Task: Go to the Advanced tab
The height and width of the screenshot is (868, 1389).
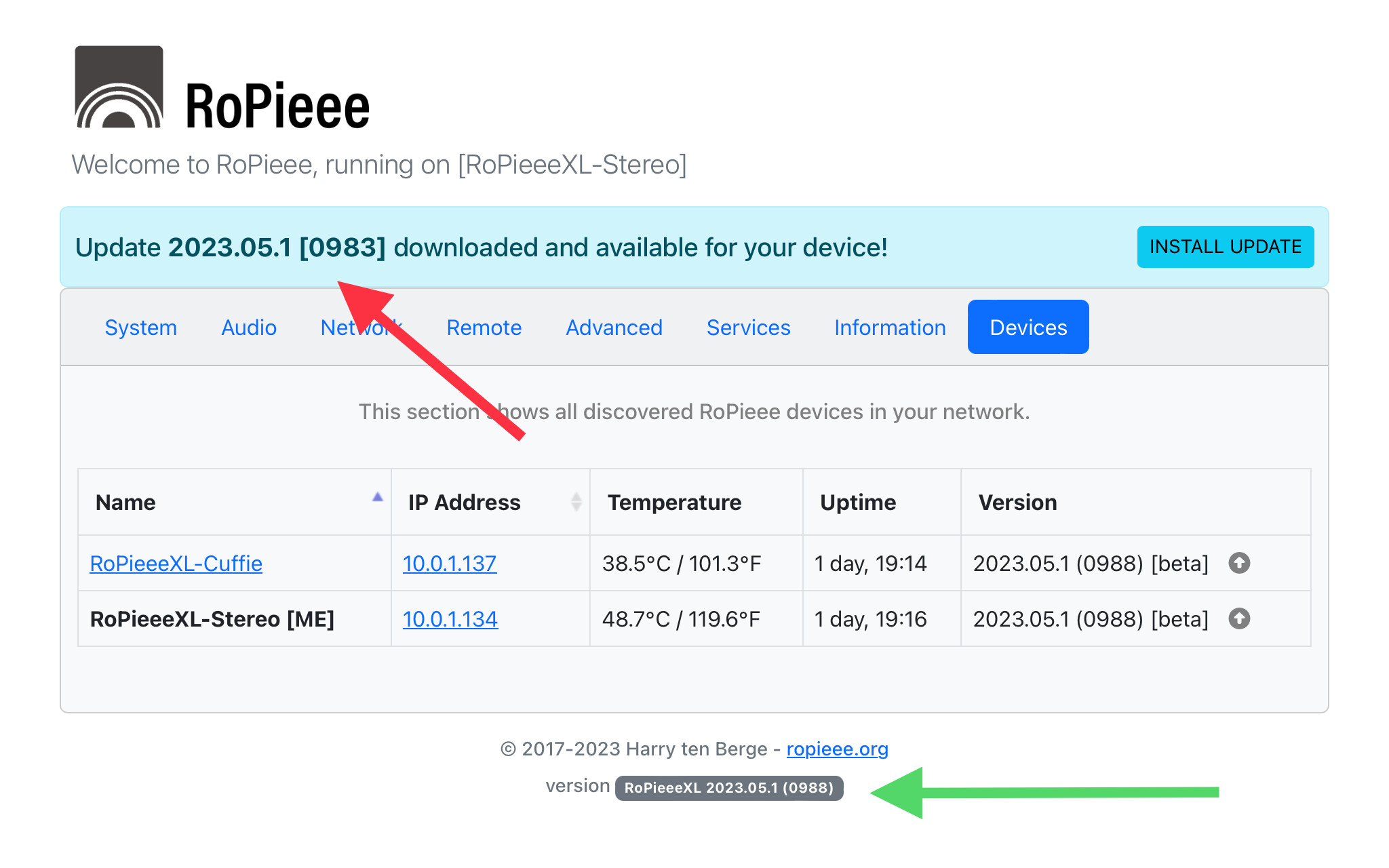Action: tap(614, 328)
